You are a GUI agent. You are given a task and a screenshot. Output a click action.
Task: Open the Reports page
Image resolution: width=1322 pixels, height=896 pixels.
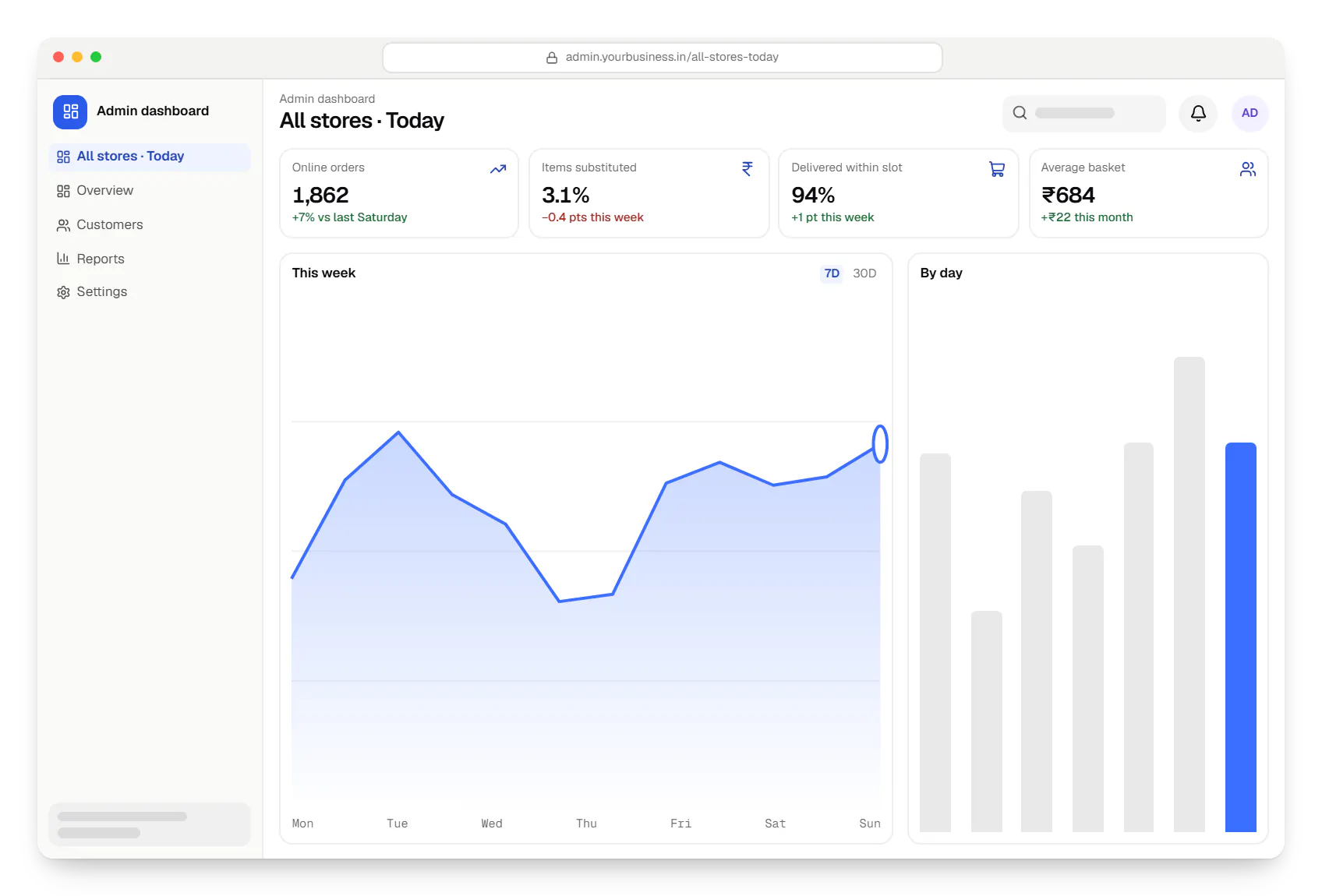(x=150, y=259)
